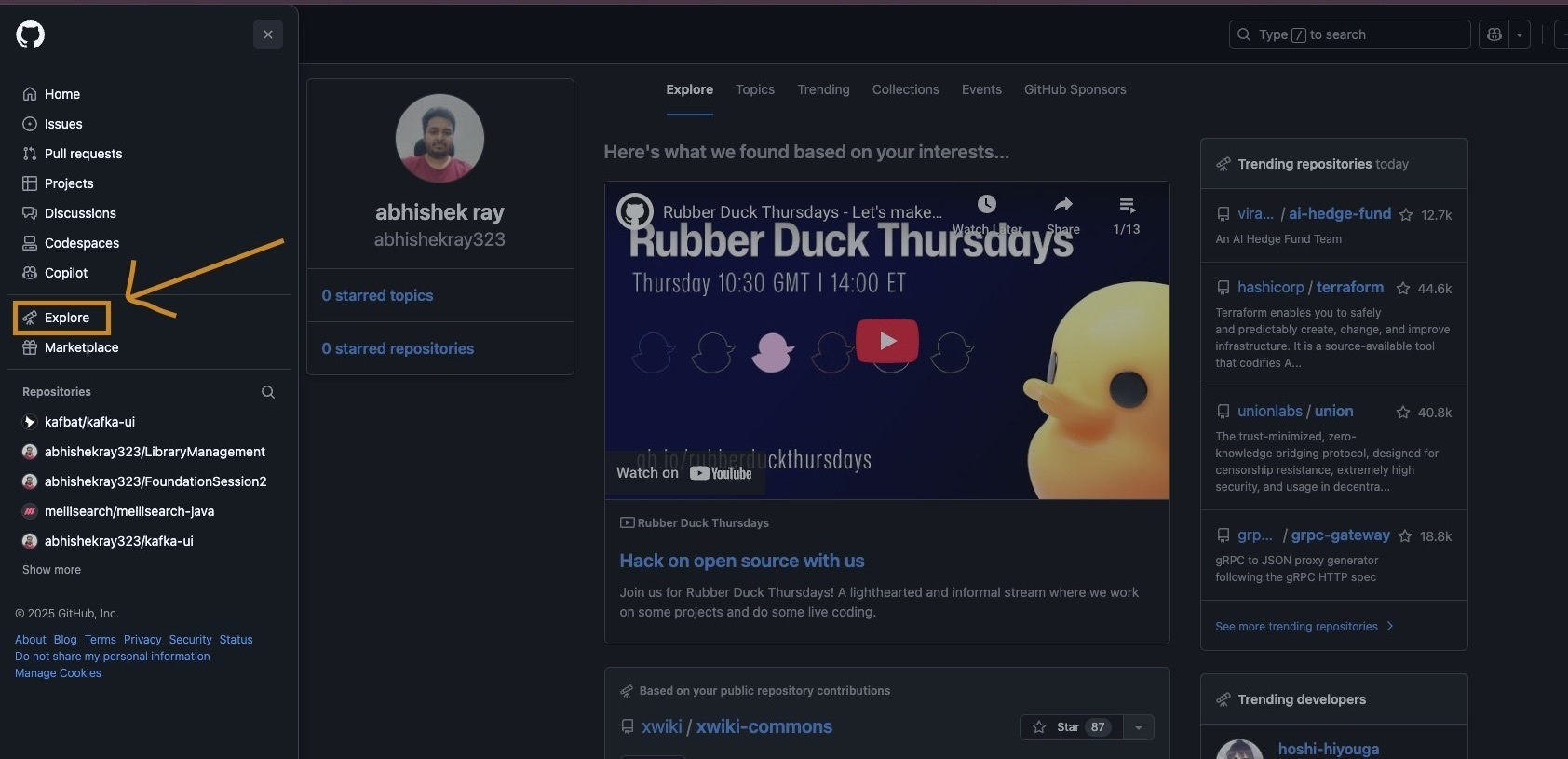Select the Explore tab
1568x759 pixels.
pyautogui.click(x=690, y=89)
